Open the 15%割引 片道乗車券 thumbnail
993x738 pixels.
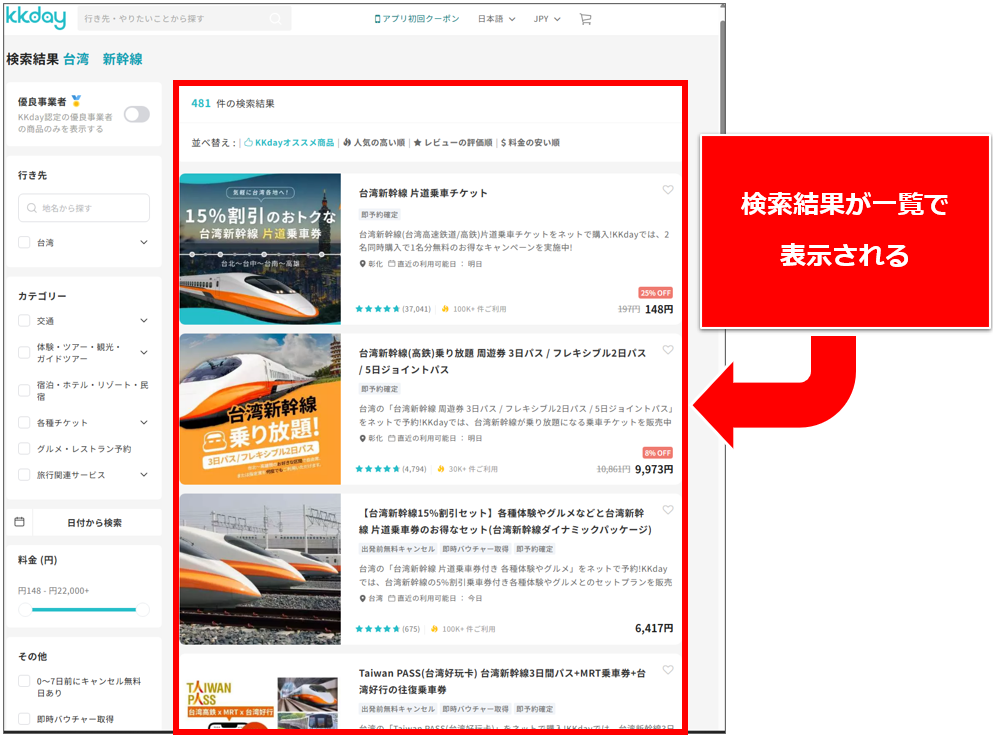pyautogui.click(x=260, y=249)
